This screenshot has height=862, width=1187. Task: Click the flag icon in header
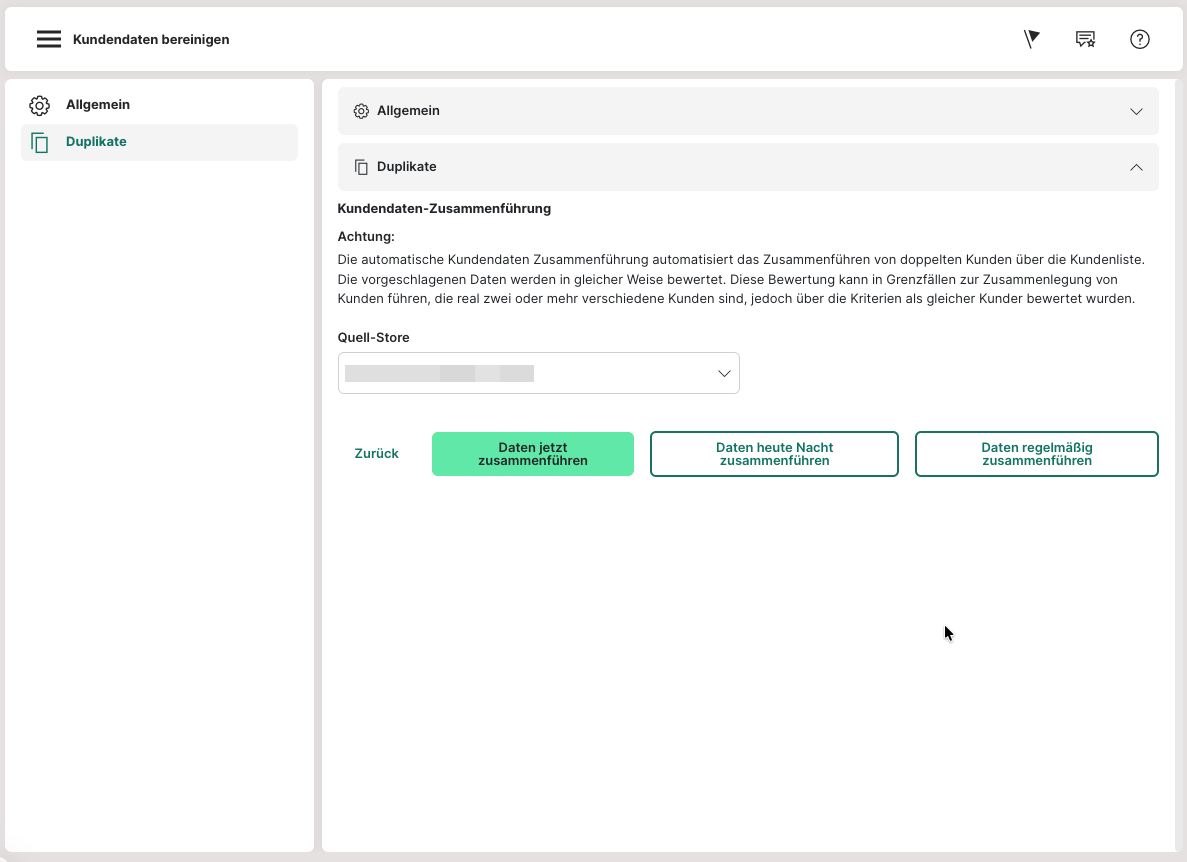click(1032, 39)
